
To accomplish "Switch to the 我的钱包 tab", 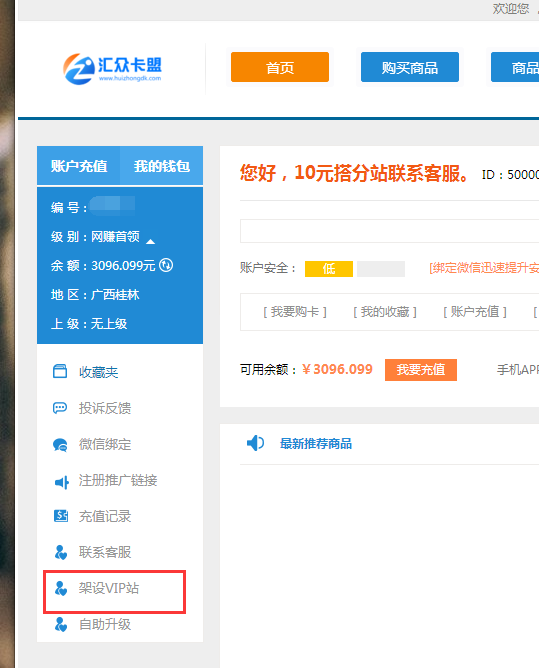I will (x=161, y=166).
